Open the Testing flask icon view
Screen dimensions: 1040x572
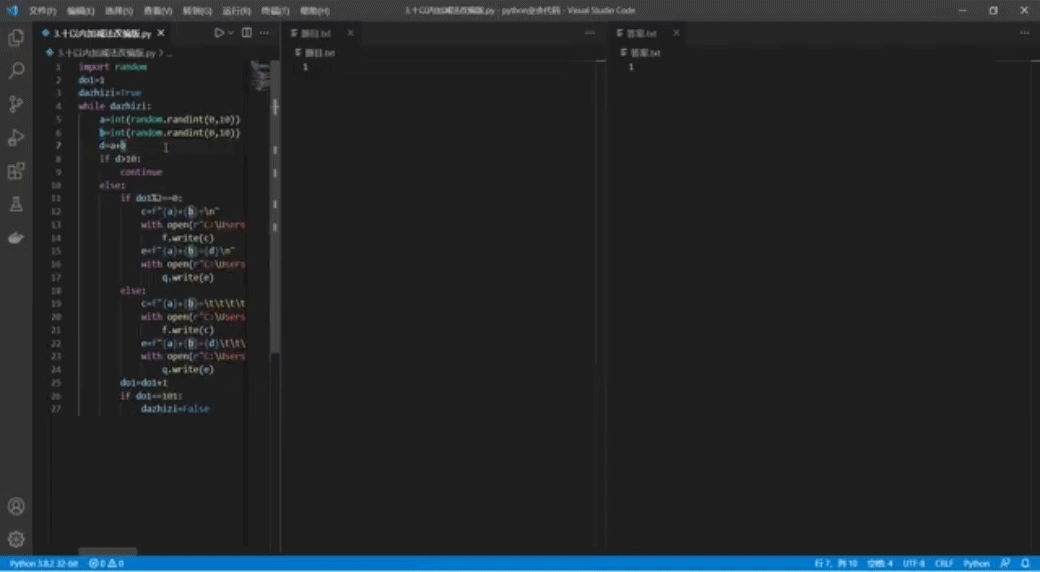[x=16, y=204]
